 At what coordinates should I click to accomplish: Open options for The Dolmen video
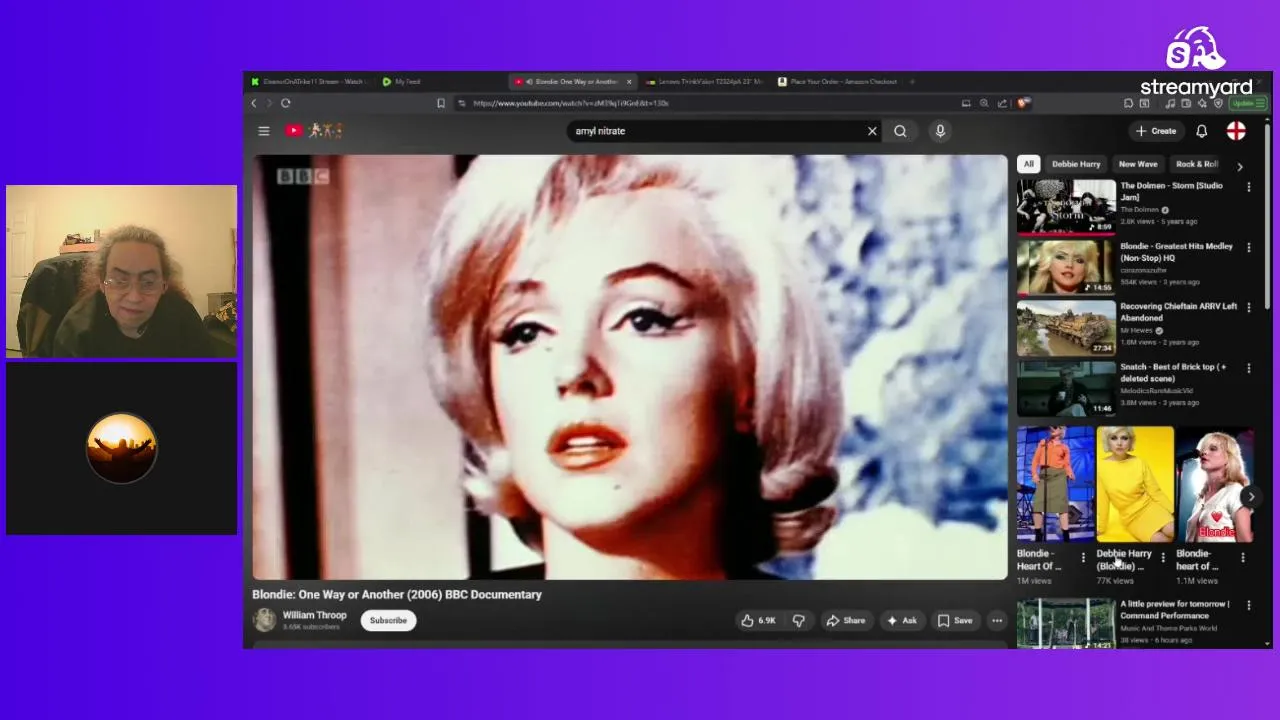(1248, 187)
